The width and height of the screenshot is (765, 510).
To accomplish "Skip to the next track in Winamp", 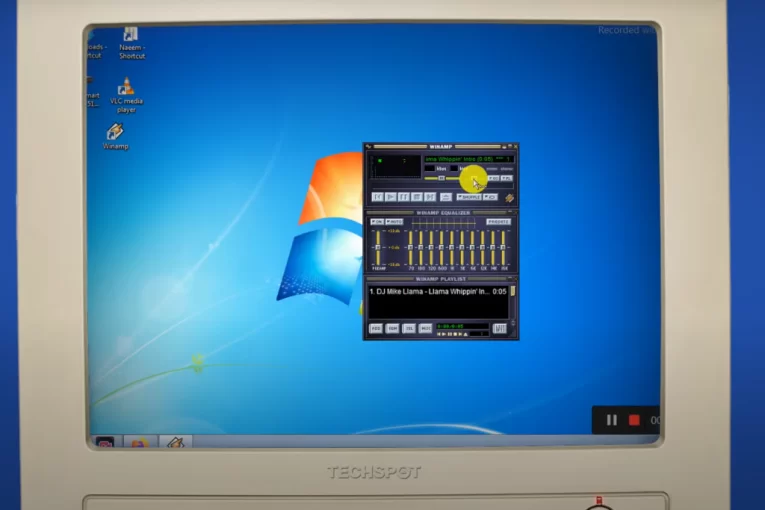I will 429,197.
